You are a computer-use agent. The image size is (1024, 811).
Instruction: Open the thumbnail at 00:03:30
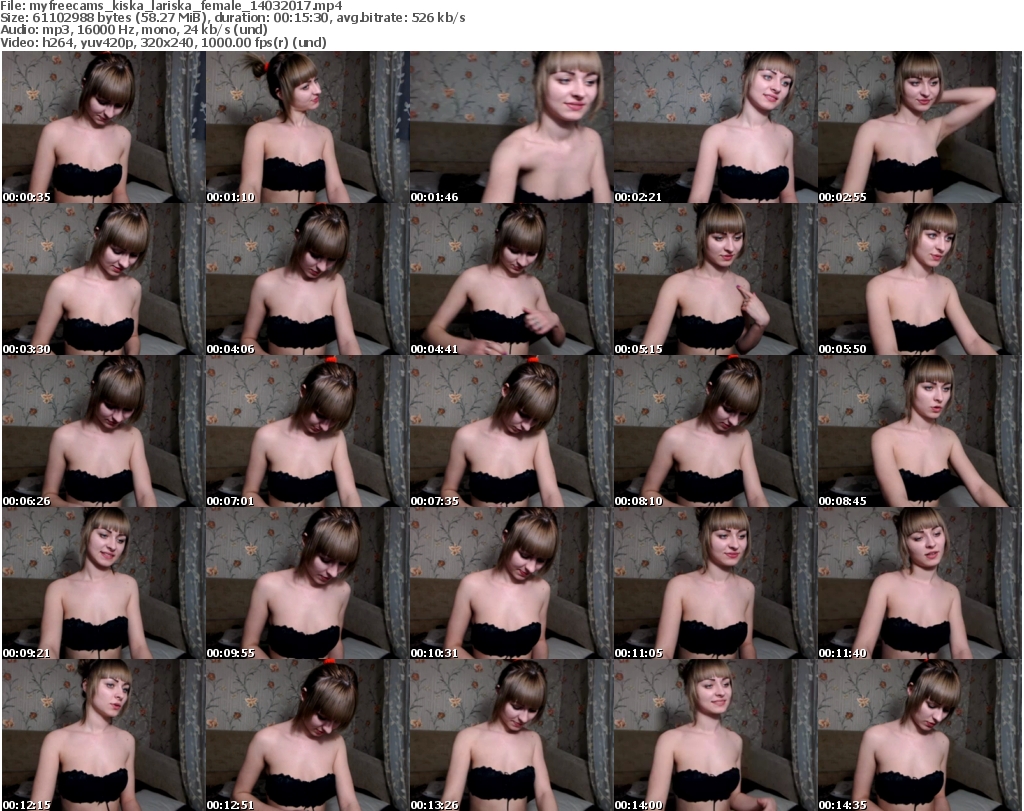point(104,279)
